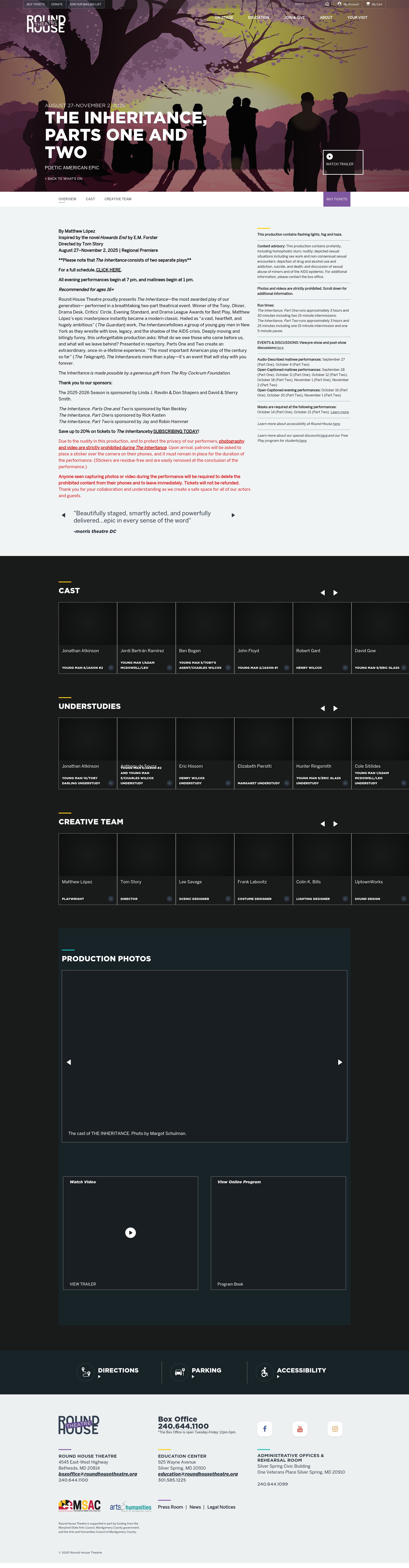Expand Ben Bogen cast card details
This screenshot has width=409, height=1568.
tap(228, 668)
